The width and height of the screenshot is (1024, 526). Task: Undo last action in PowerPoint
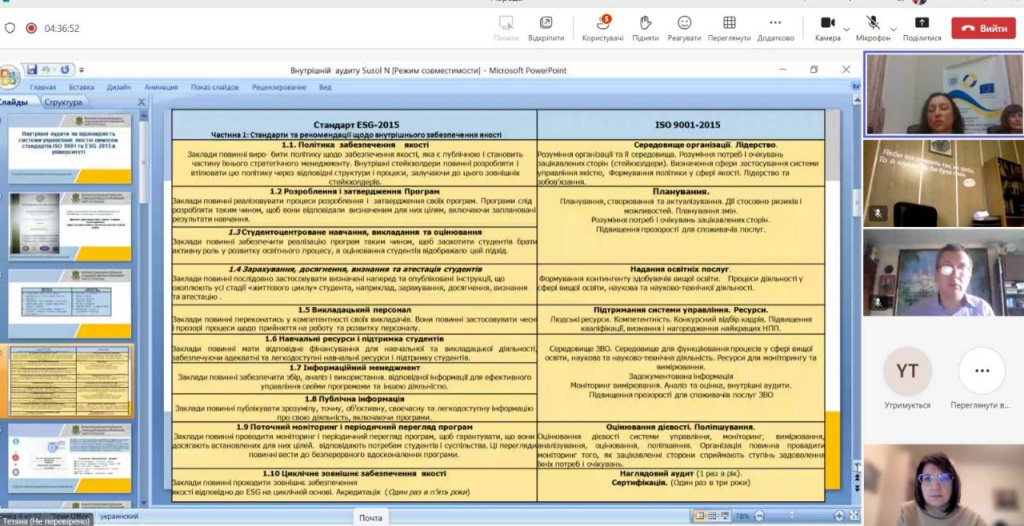[x=46, y=69]
